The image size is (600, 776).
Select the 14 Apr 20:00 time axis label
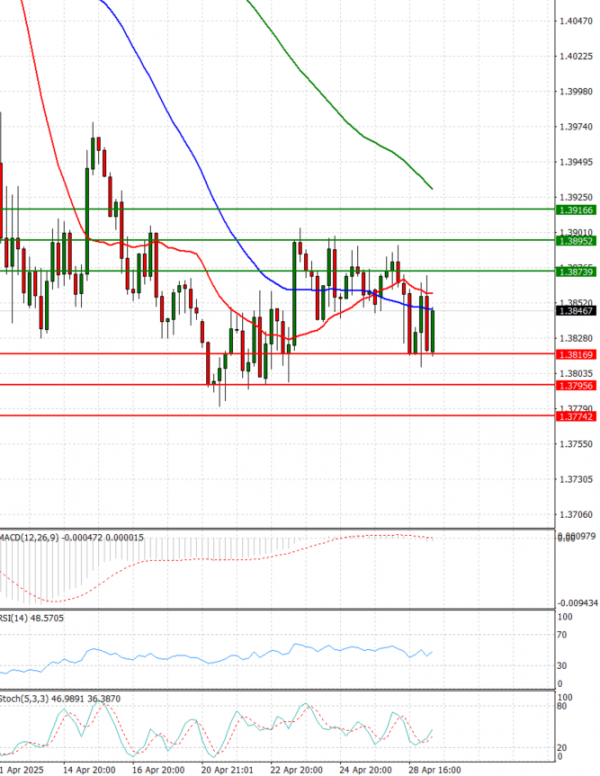point(88,770)
